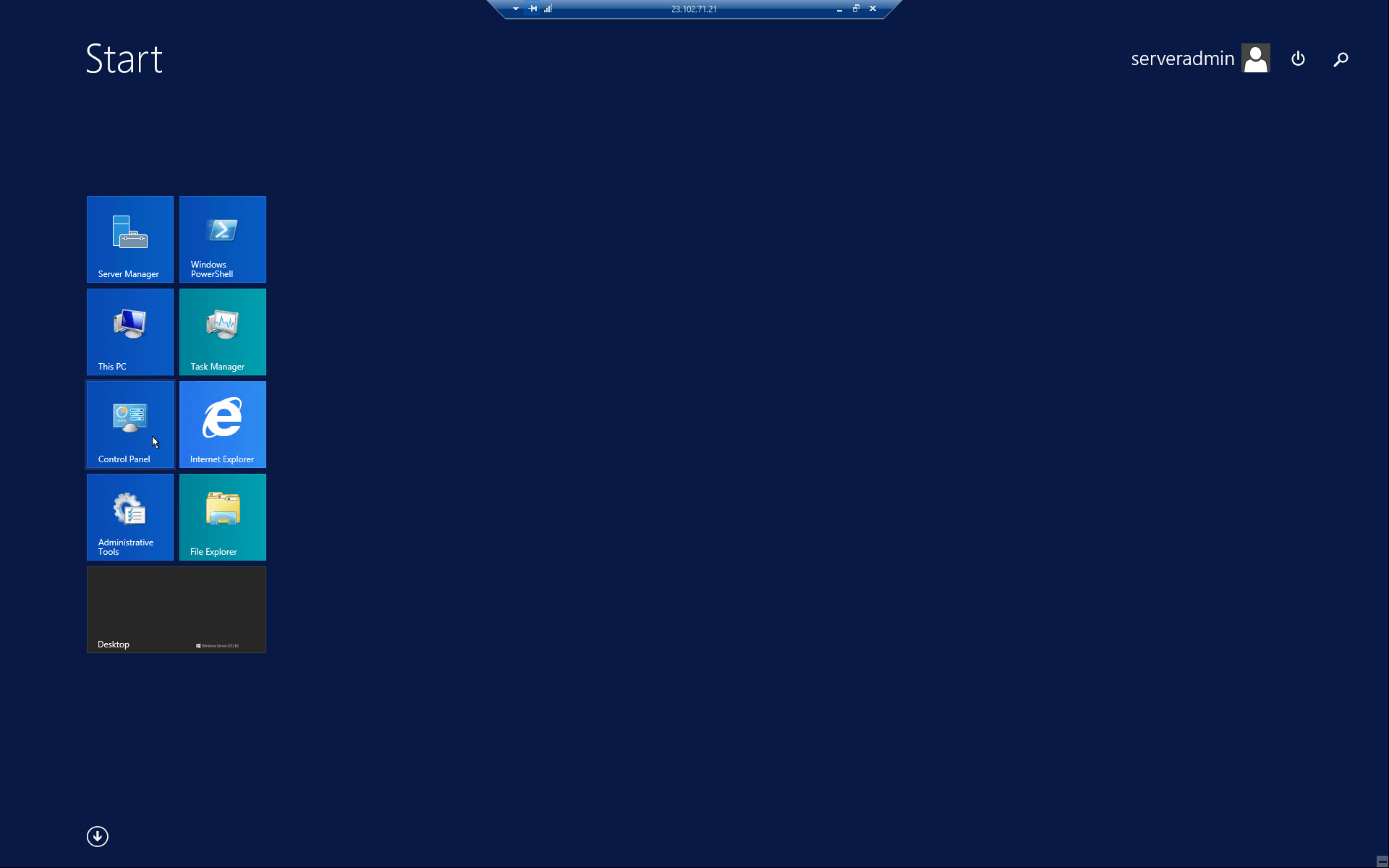This screenshot has width=1389, height=868.
Task: Launch Internet Explorer
Action: pos(222,424)
